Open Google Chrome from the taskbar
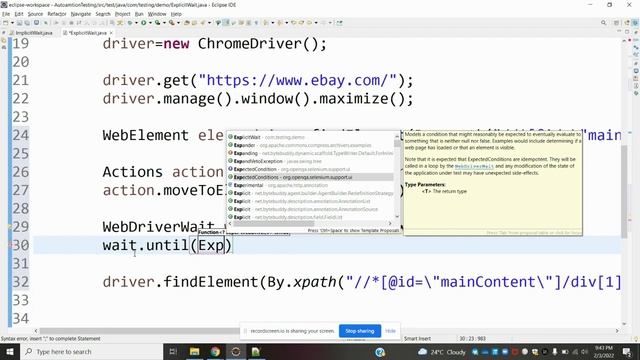Screen dimensions: 640x360 (215, 351)
